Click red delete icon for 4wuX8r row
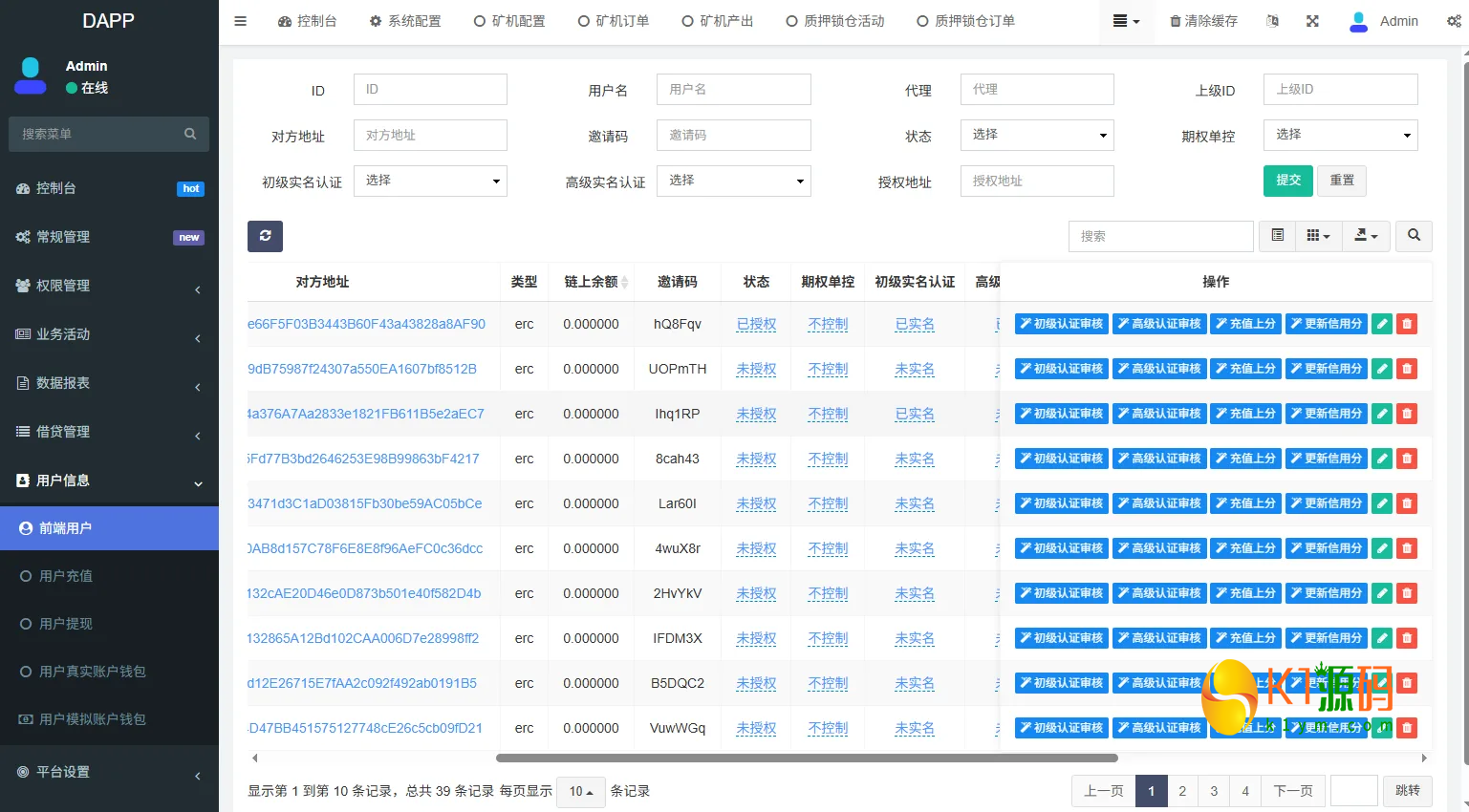 1407,548
